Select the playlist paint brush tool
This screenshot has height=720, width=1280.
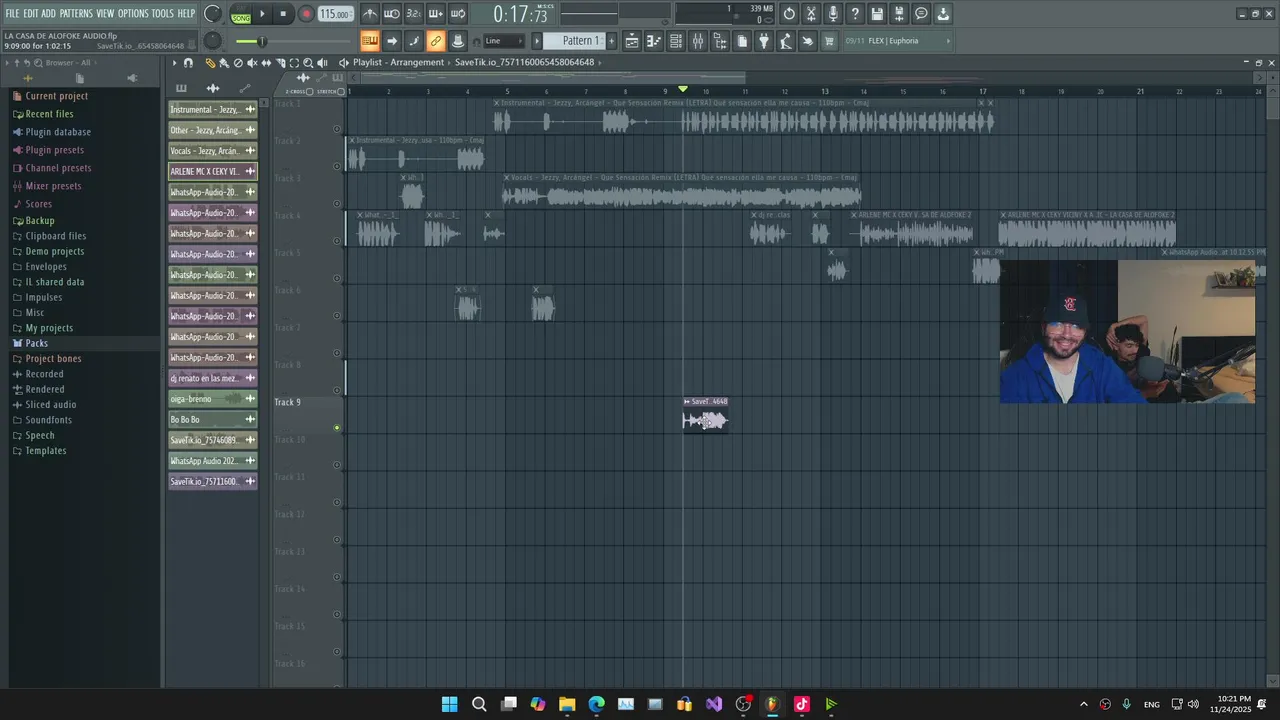(224, 62)
